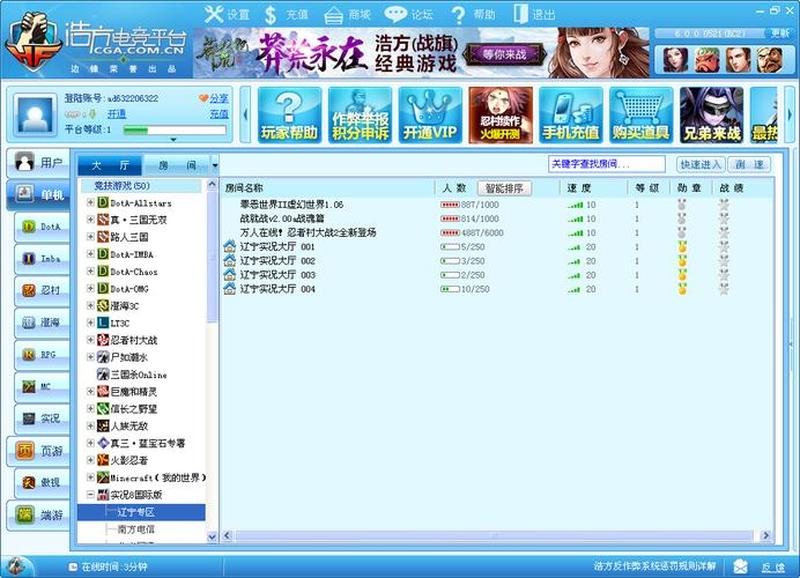Click the 测速 button

pyautogui.click(x=749, y=164)
